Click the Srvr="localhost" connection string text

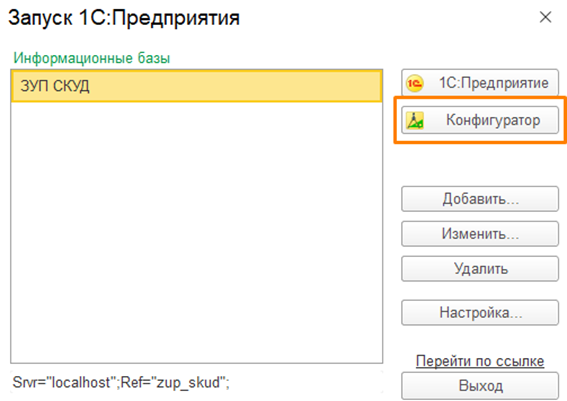tap(121, 382)
